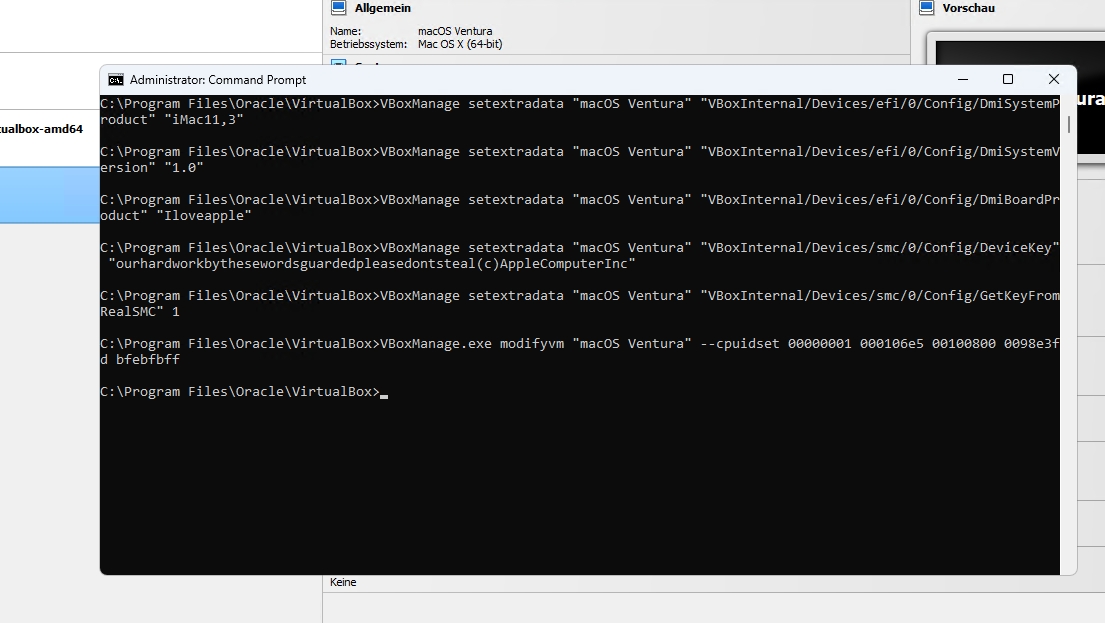Click the "Name:" label in VirtualBox details
The width and height of the screenshot is (1105, 623).
(x=345, y=31)
